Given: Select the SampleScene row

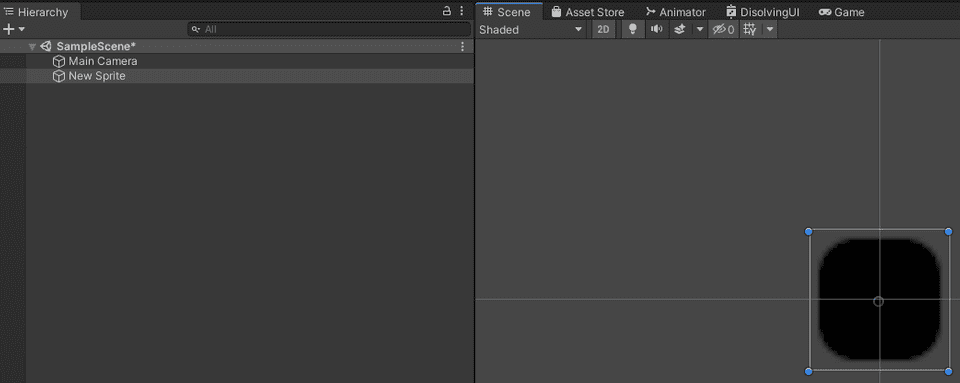Looking at the screenshot, I should point(237,46).
